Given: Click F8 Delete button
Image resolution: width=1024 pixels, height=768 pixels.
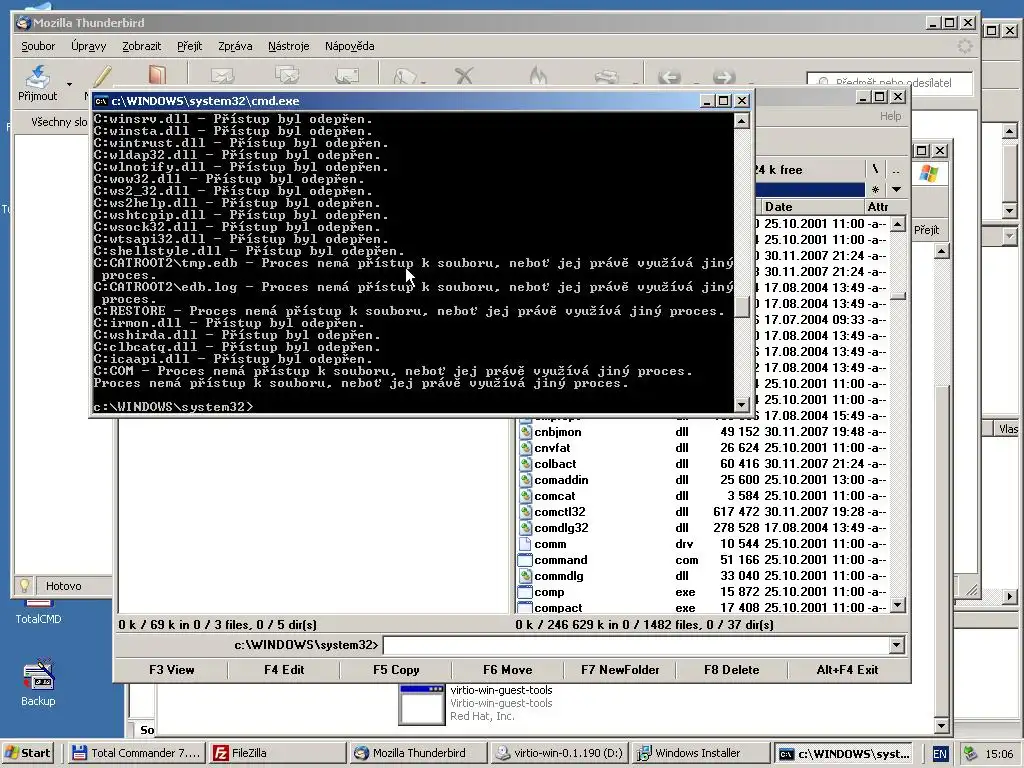Looking at the screenshot, I should 731,669.
